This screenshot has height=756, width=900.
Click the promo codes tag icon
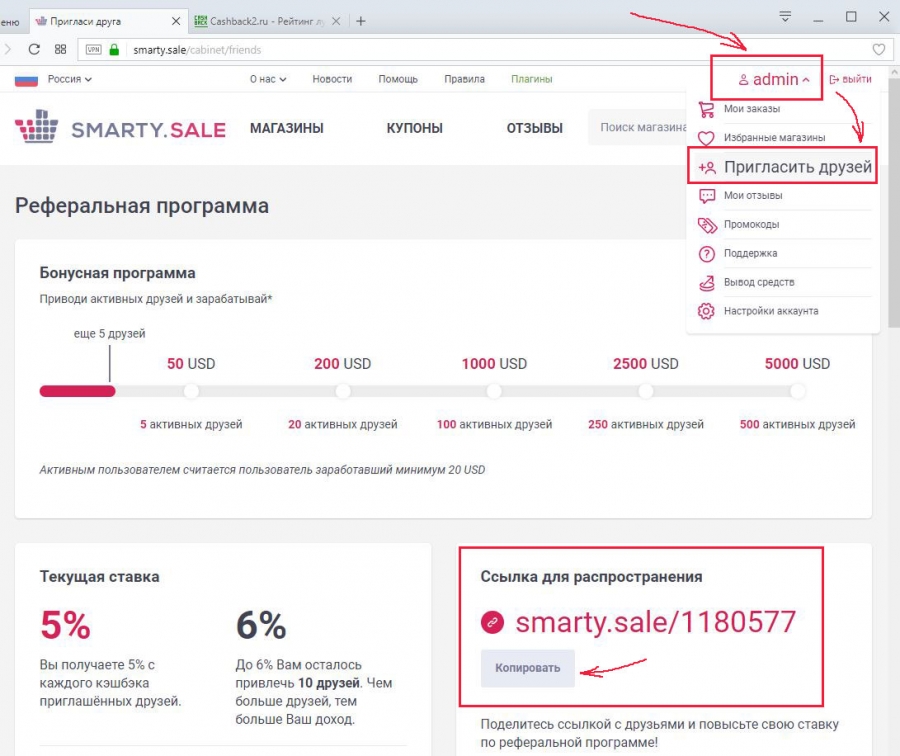click(x=707, y=225)
